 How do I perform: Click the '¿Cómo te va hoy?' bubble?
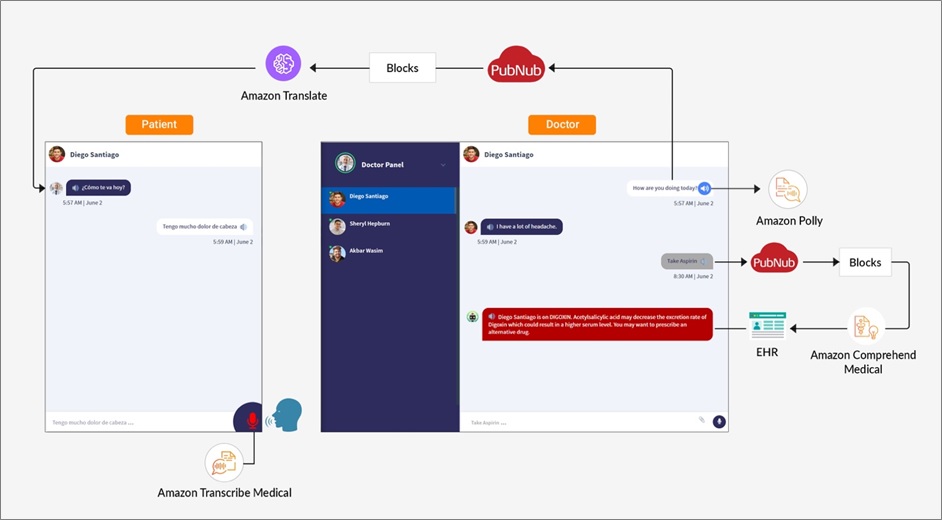pos(99,187)
